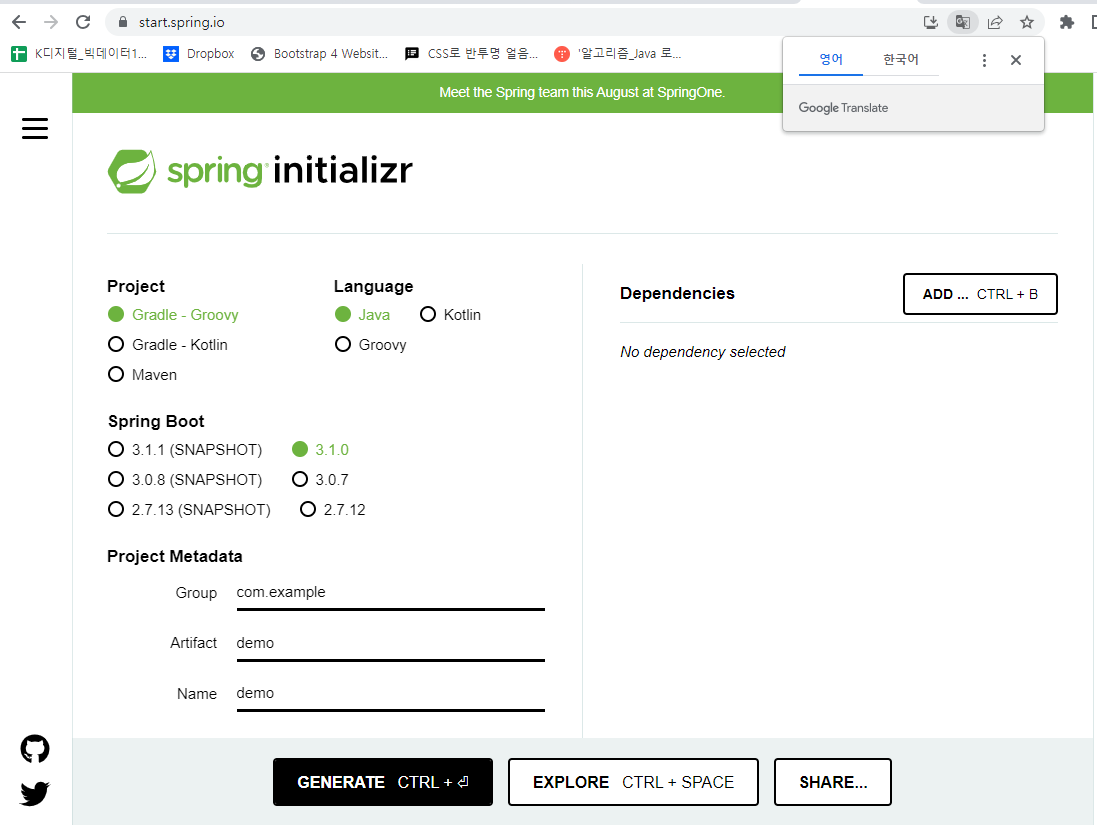Open the hamburger menu on Spring Initializr

tap(35, 129)
